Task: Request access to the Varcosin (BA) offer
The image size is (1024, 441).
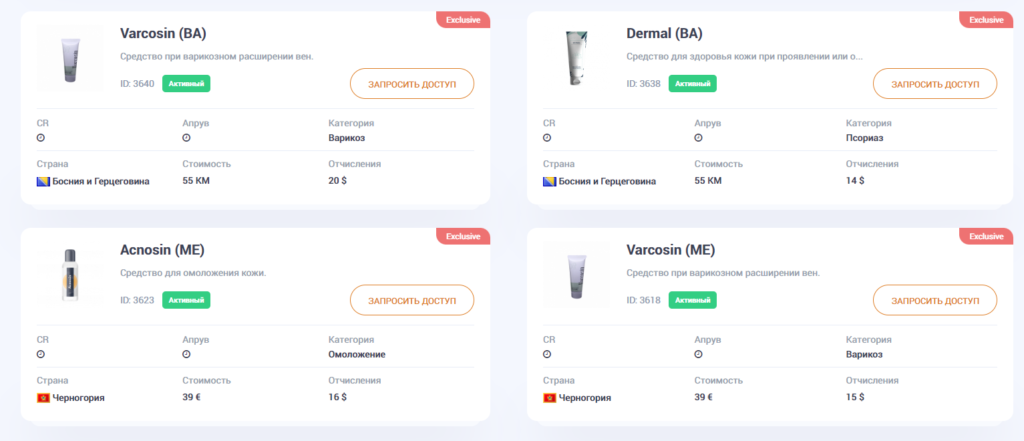Action: click(412, 84)
